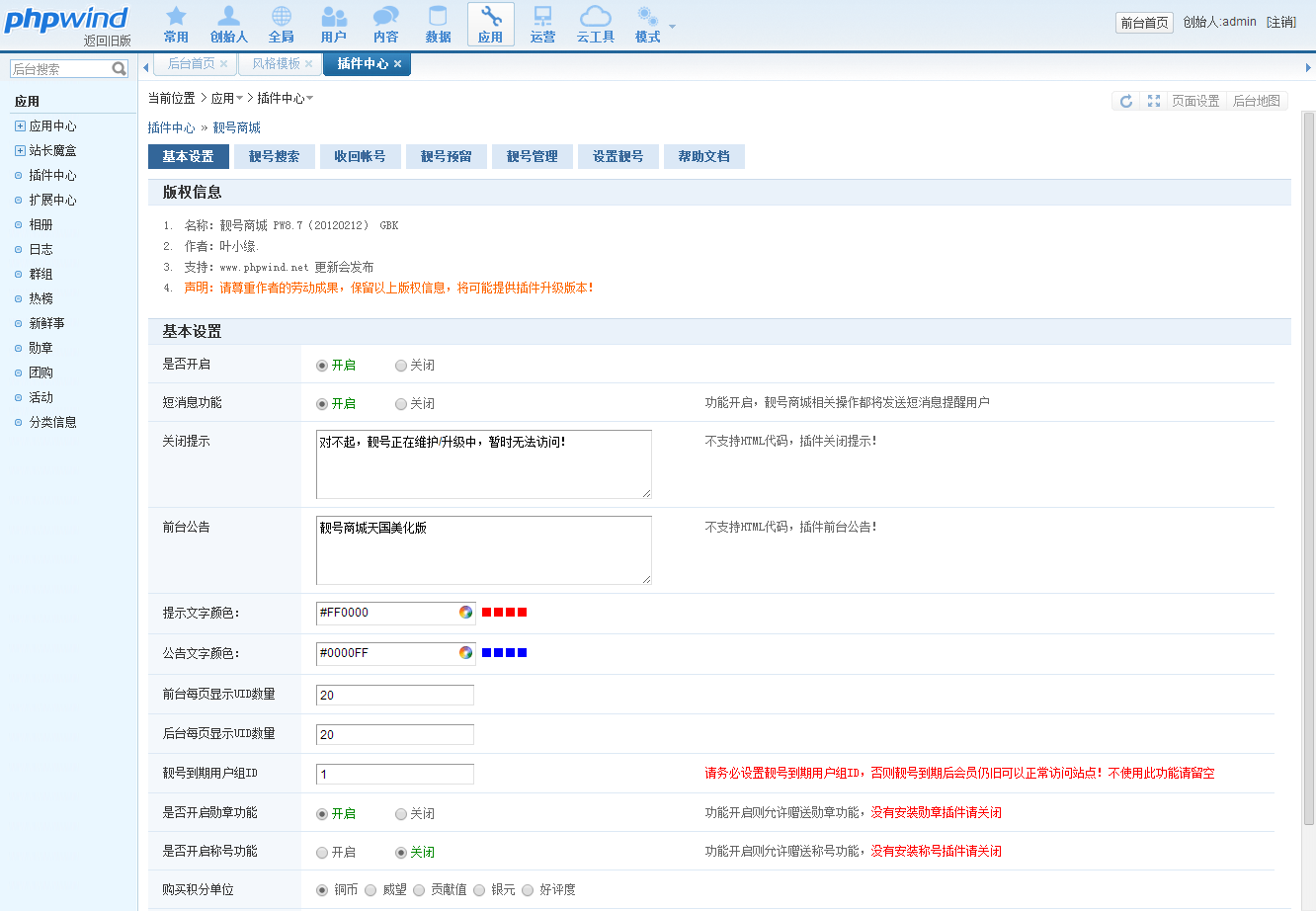Open the 用户 users menu
The height and width of the screenshot is (911, 1316).
333,25
